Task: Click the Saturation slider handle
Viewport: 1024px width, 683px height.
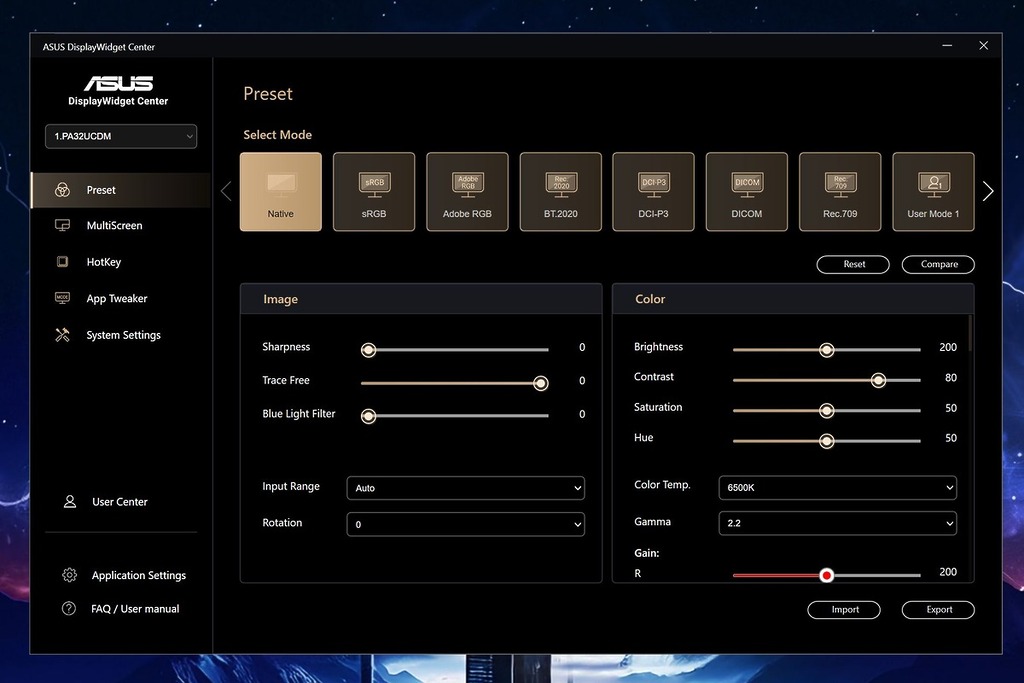Action: point(827,411)
